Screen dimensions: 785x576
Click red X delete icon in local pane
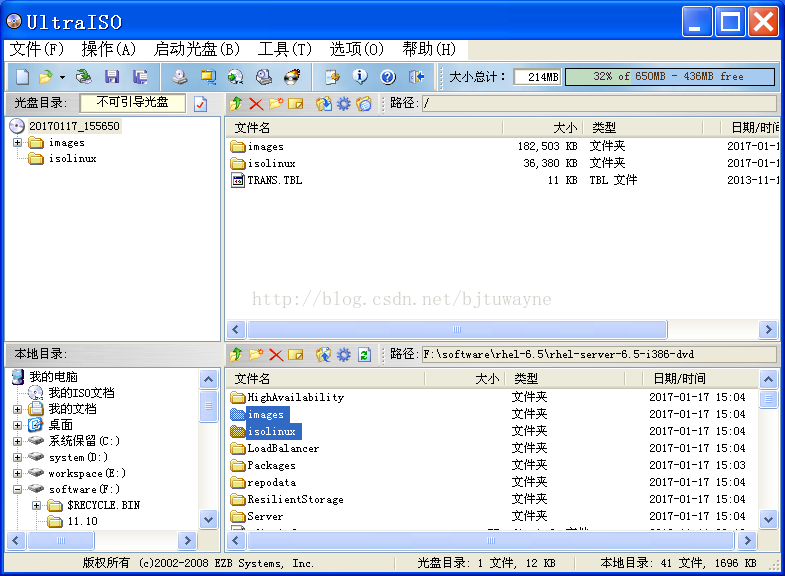tap(276, 355)
